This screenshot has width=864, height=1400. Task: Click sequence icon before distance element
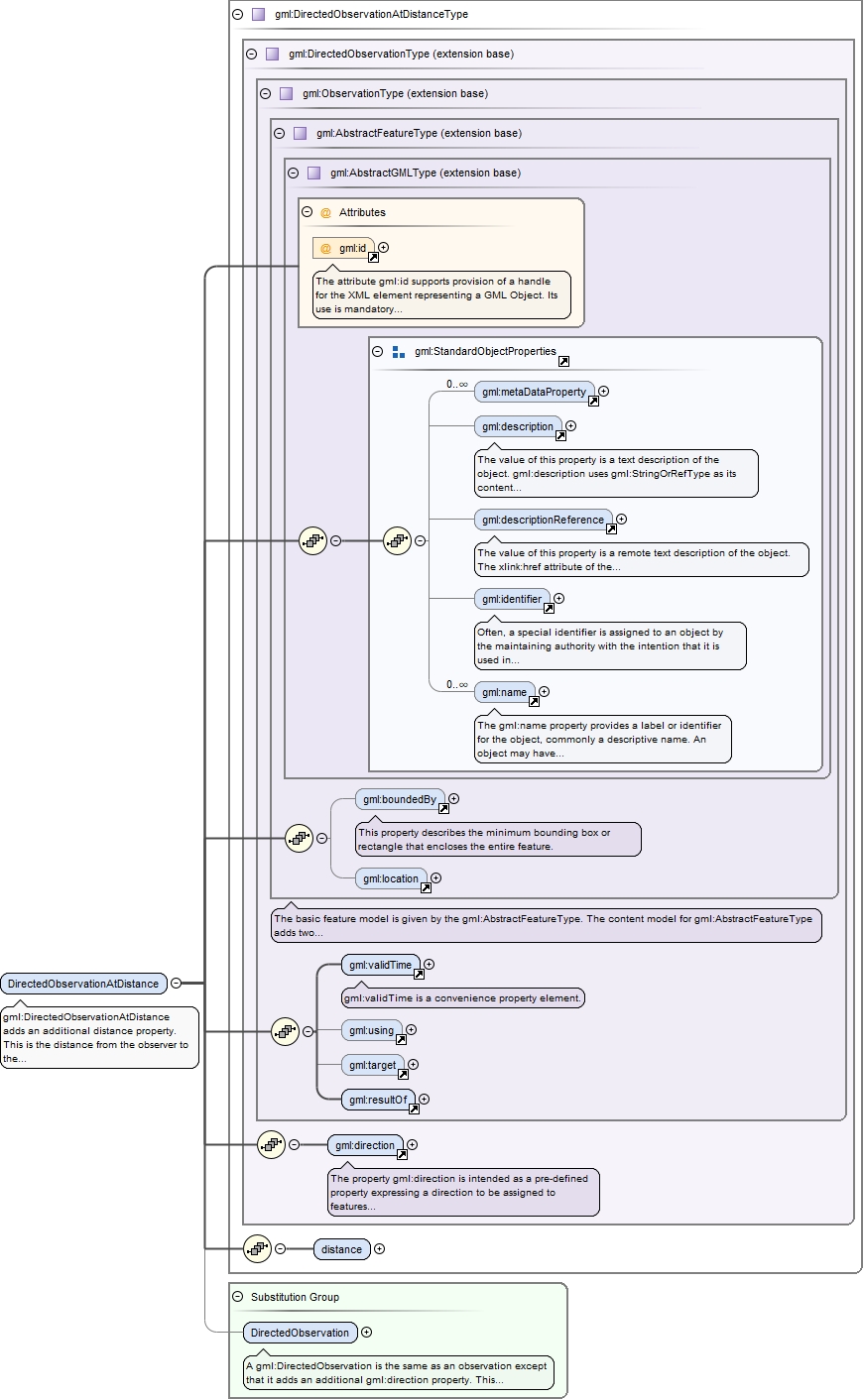click(257, 1248)
